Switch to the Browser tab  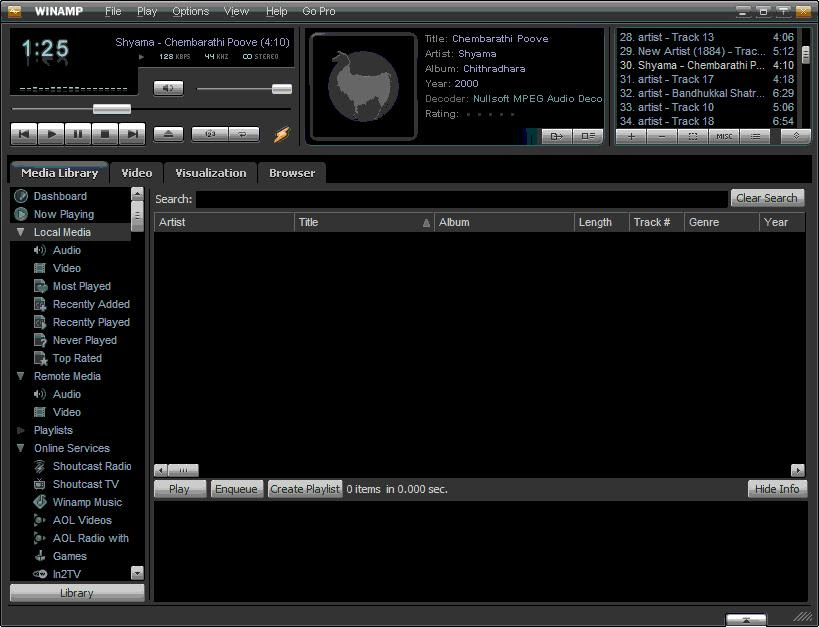(292, 173)
